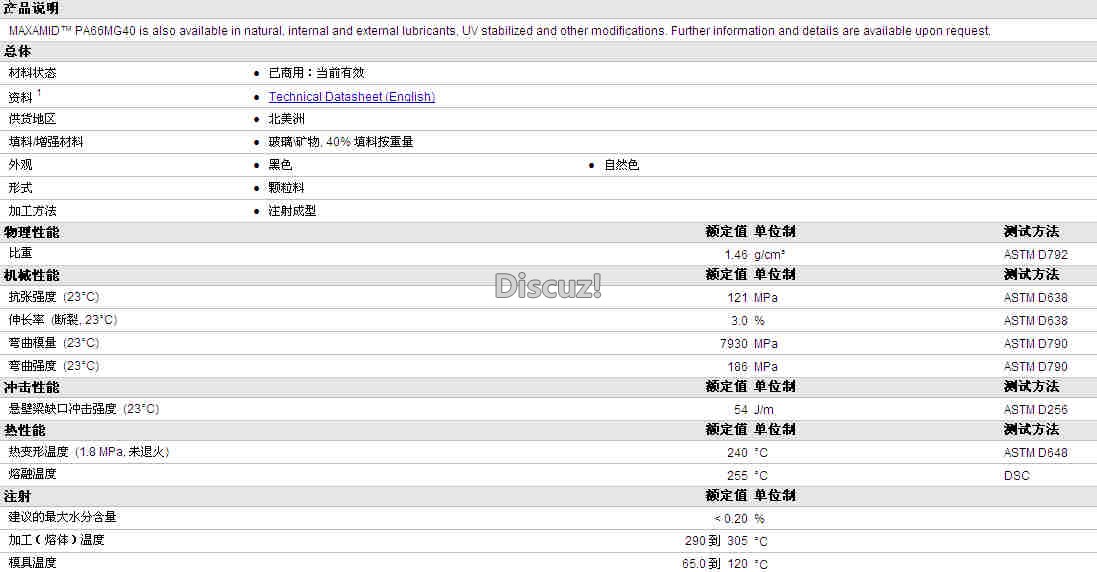The height and width of the screenshot is (572, 1097).
Task: Click the 伸长率 (断裂, 23°C) label
Action: 63,320
